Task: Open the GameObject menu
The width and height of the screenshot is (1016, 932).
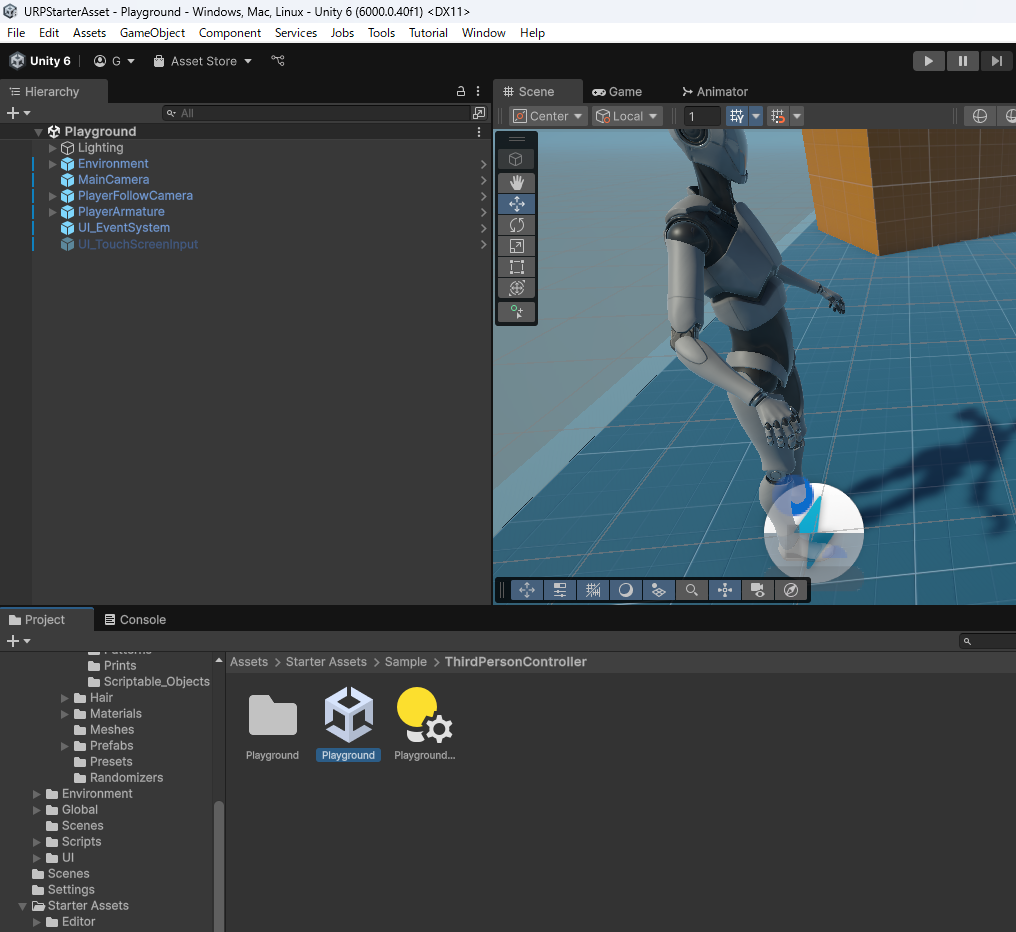Action: pos(152,33)
